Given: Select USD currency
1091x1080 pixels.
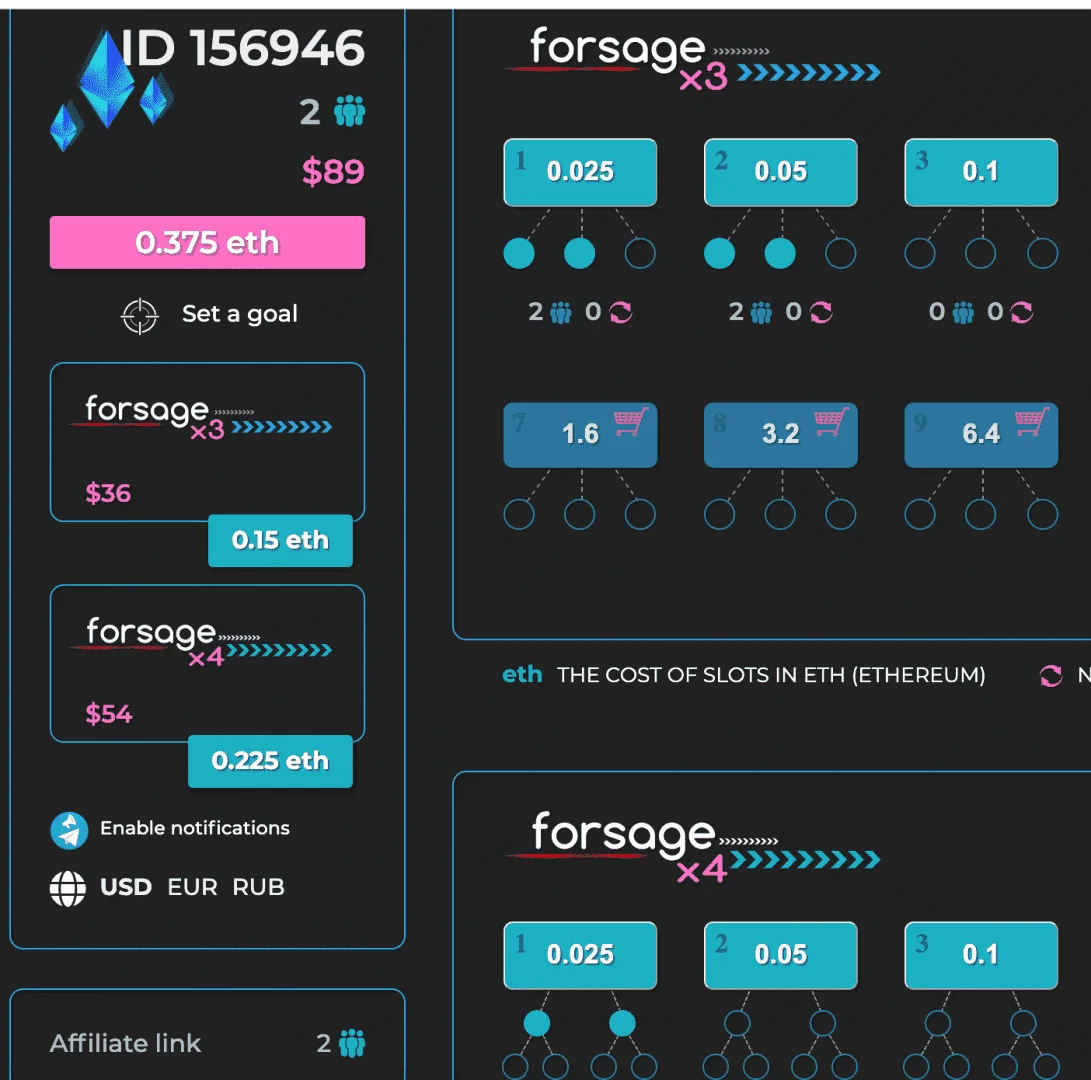Looking at the screenshot, I should click(x=126, y=887).
